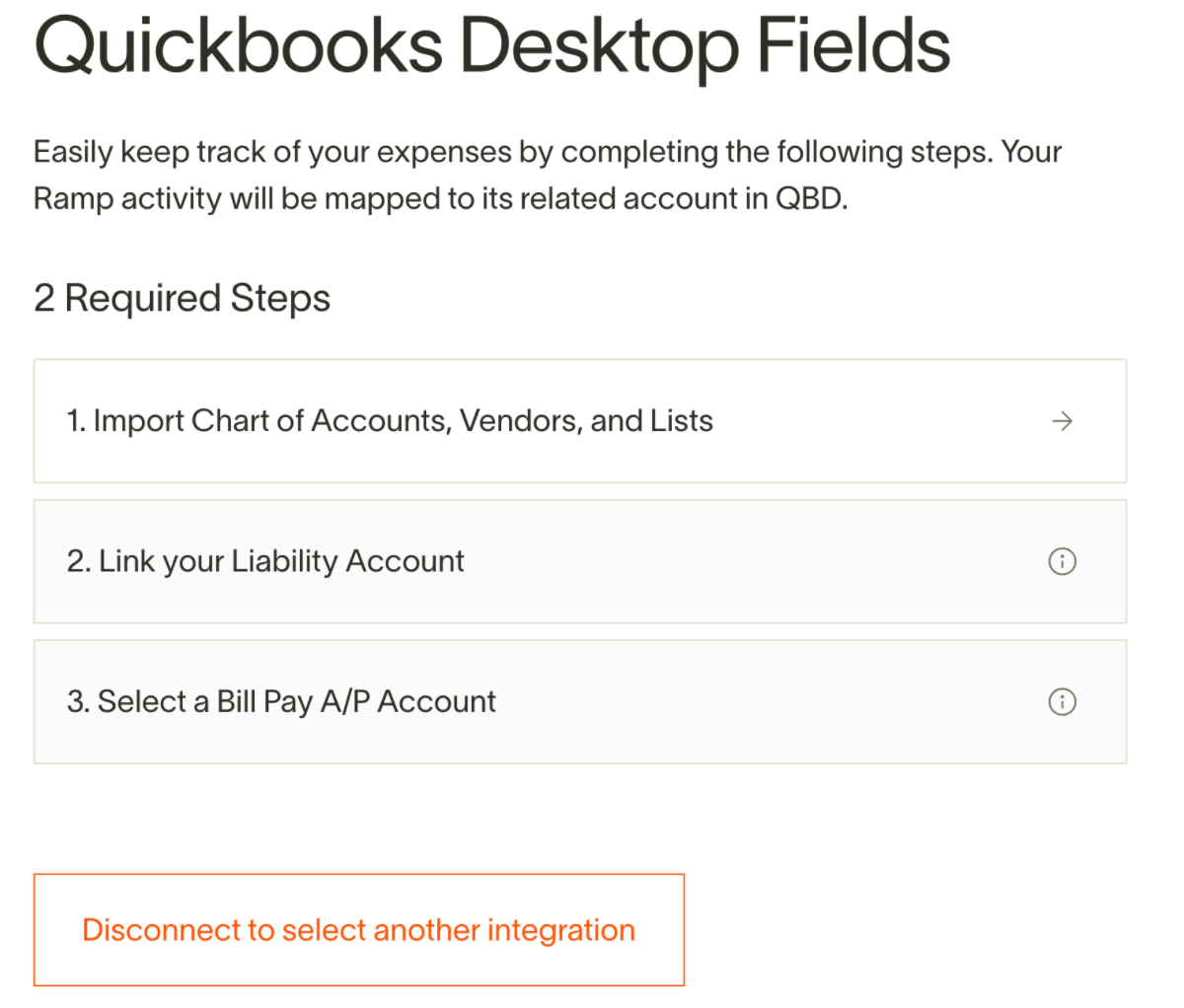
Task: Select step 2 Link your Liability Account
Action: [x=580, y=561]
